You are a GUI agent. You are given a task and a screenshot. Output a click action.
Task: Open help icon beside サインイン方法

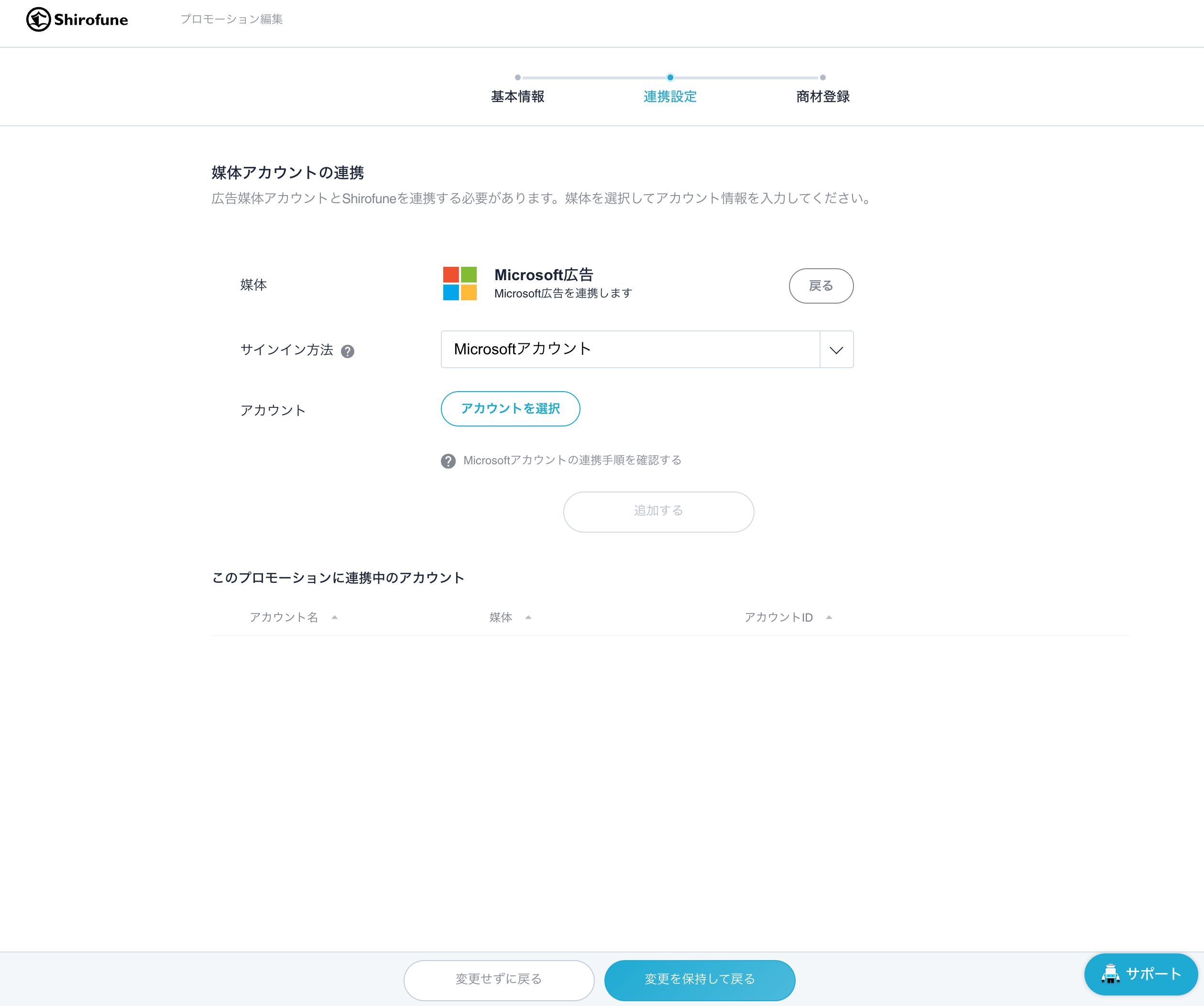click(348, 351)
